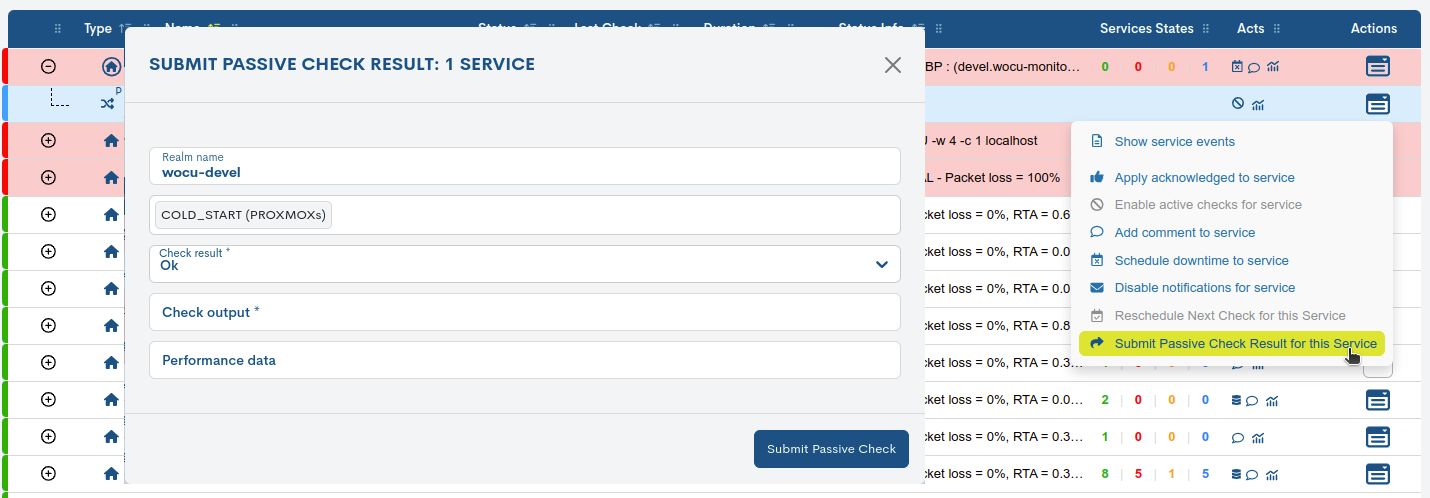Expand the host row with 1 OK service
Viewport: 1430px width, 498px height.
pyautogui.click(x=48, y=437)
